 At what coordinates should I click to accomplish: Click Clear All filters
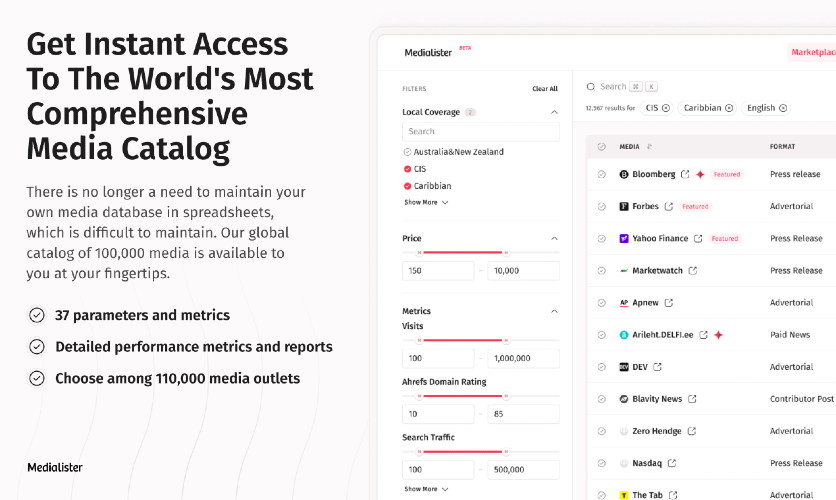point(545,88)
